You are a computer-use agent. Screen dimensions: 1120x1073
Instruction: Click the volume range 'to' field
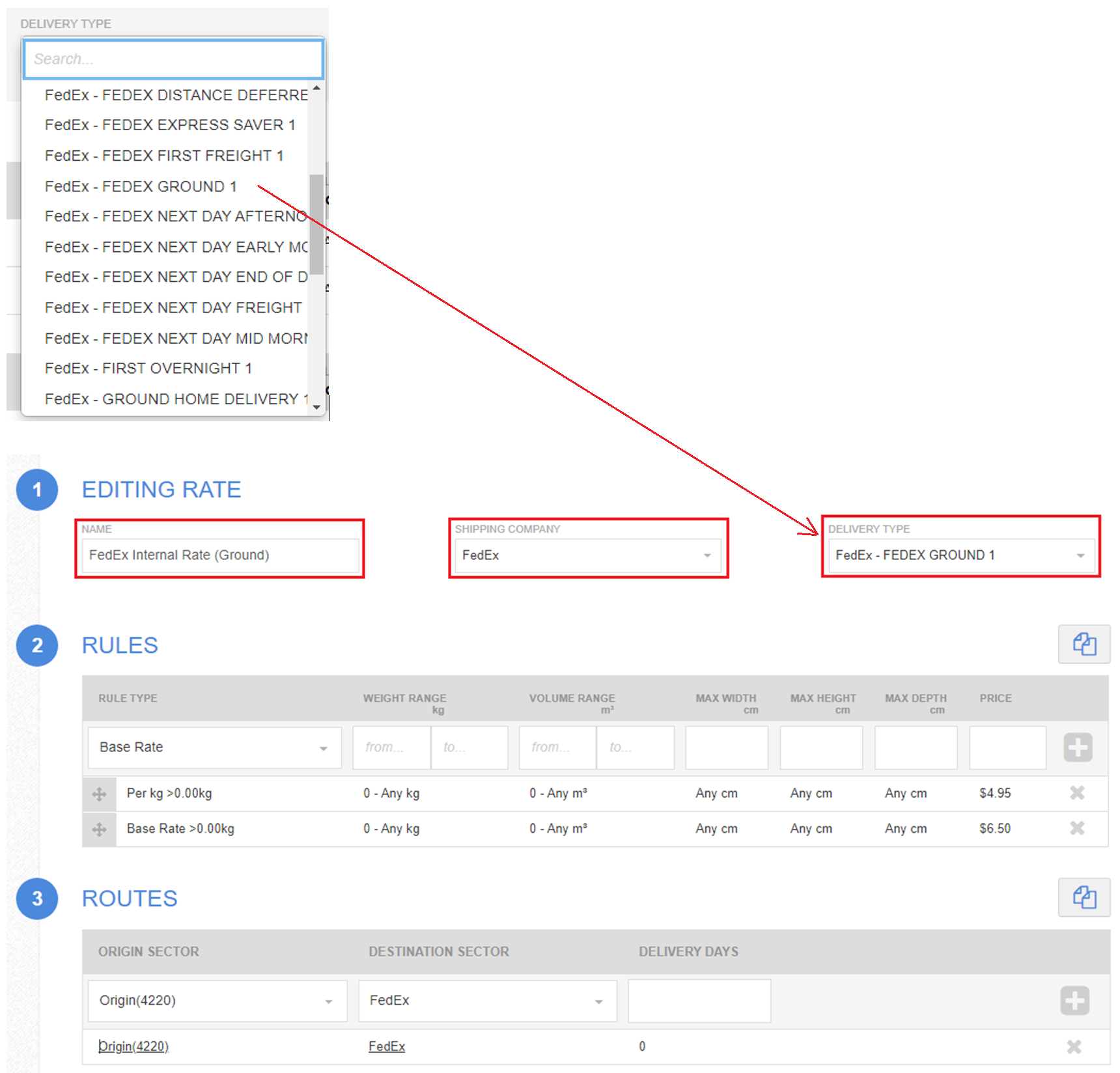(636, 747)
